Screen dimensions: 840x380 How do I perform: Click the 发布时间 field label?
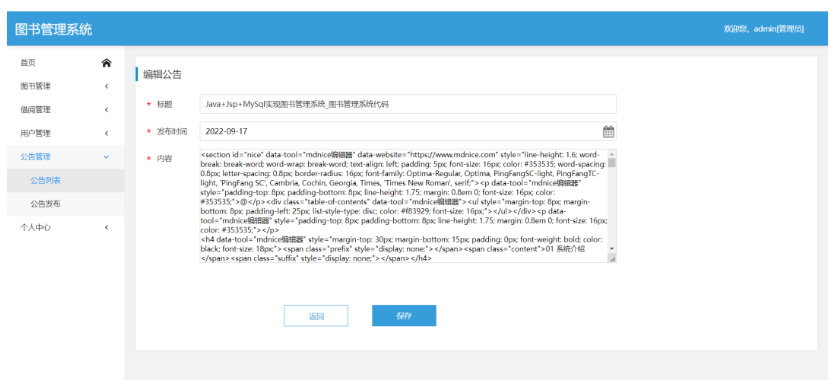coord(172,131)
